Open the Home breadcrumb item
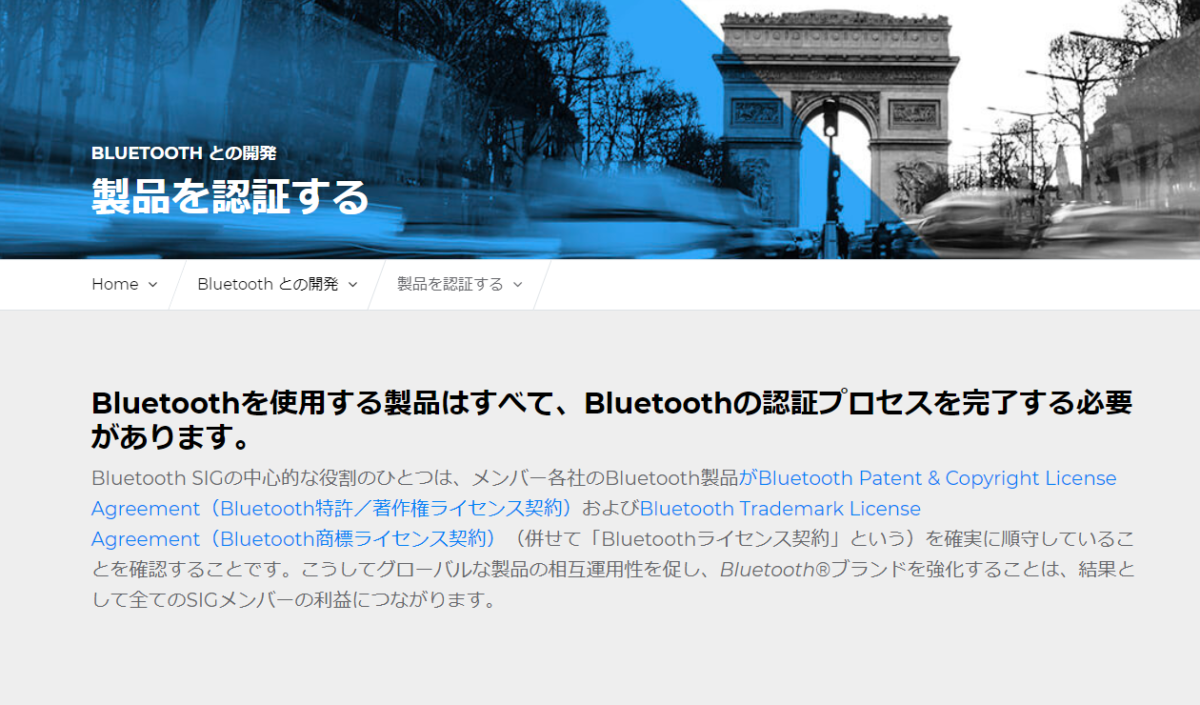The width and height of the screenshot is (1200, 705). click(115, 284)
